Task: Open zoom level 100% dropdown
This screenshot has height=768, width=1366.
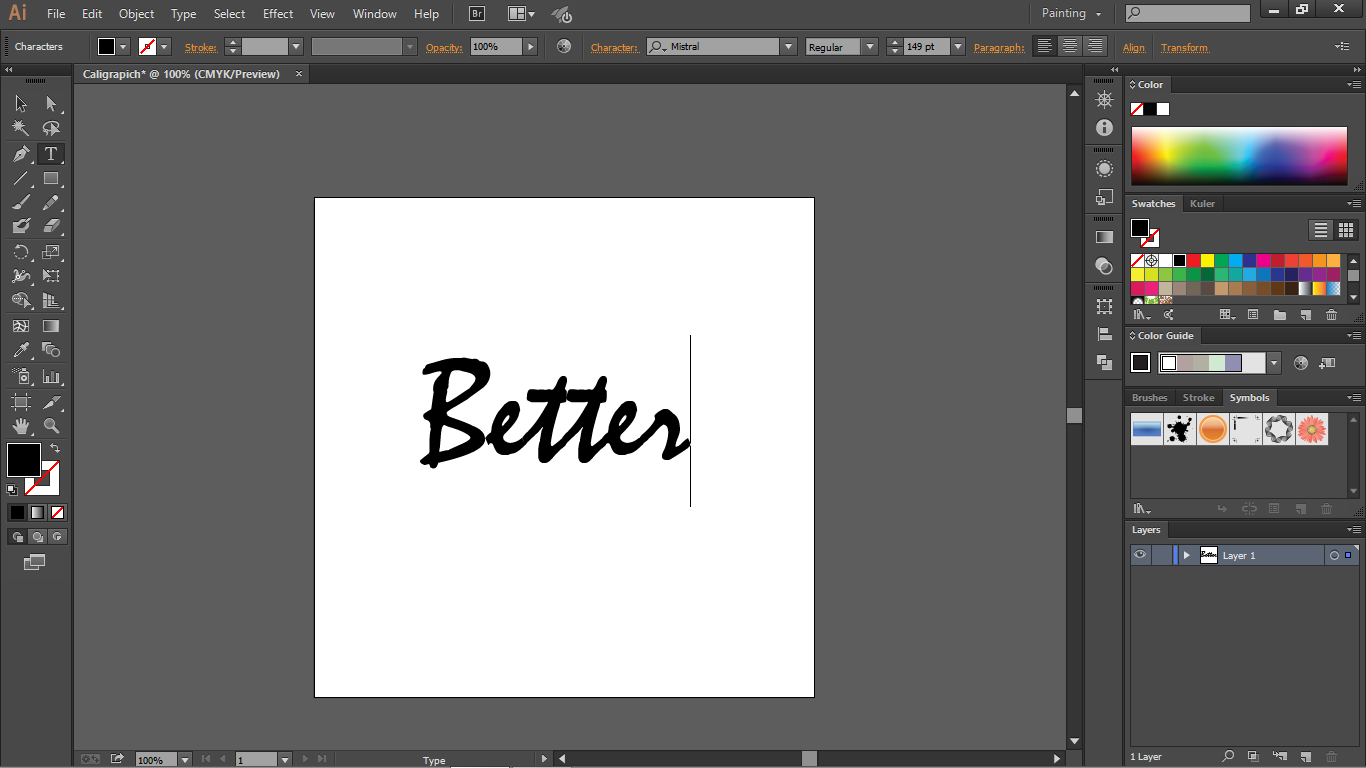Action: [185, 760]
